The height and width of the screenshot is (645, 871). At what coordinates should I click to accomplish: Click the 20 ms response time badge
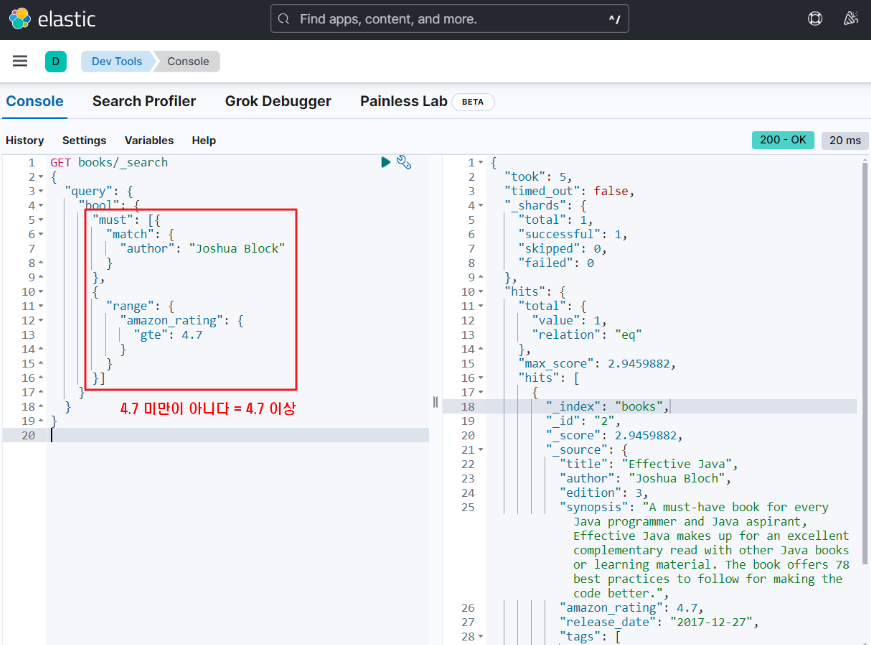845,140
